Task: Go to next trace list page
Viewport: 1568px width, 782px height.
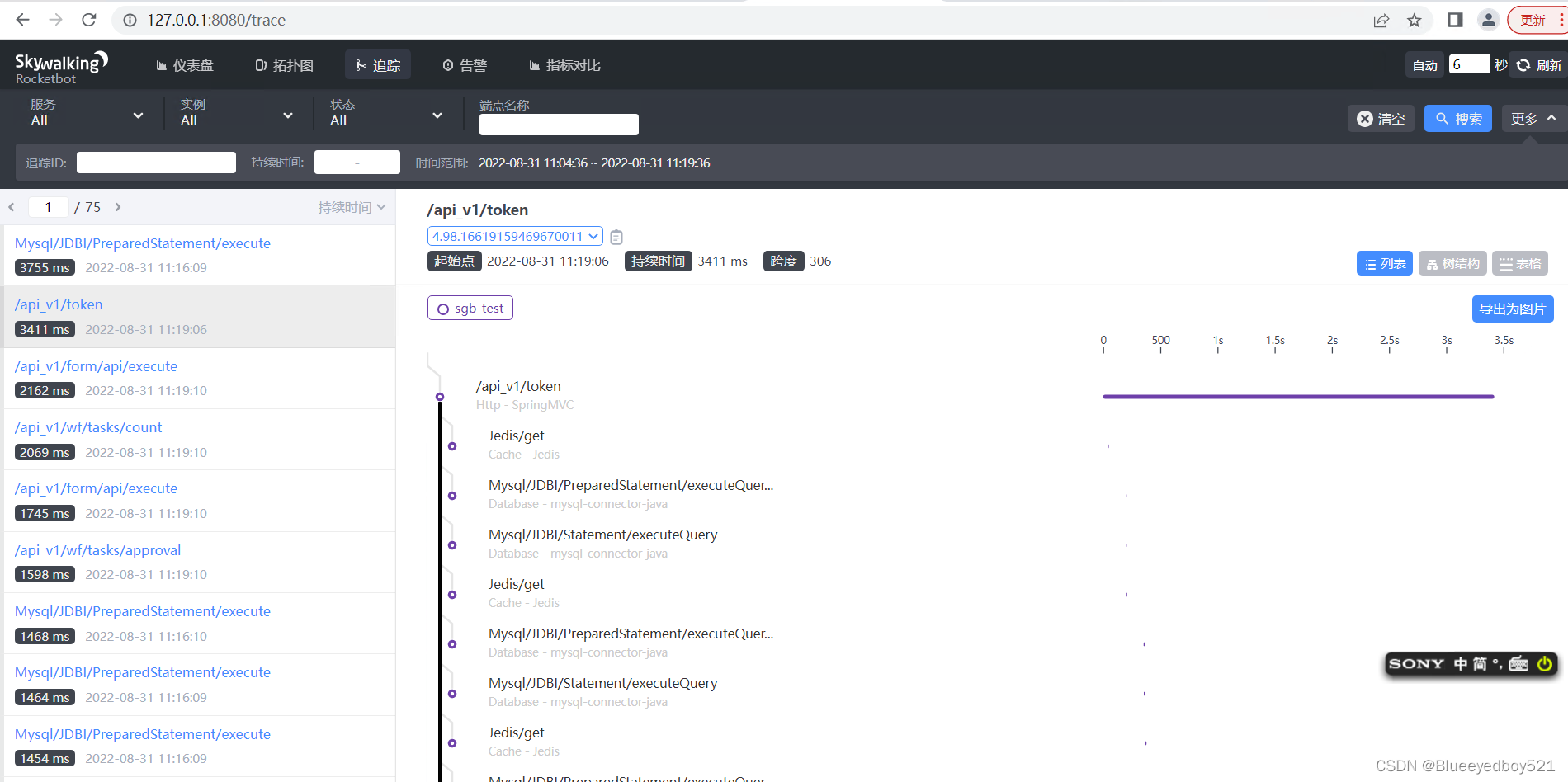Action: 118,207
